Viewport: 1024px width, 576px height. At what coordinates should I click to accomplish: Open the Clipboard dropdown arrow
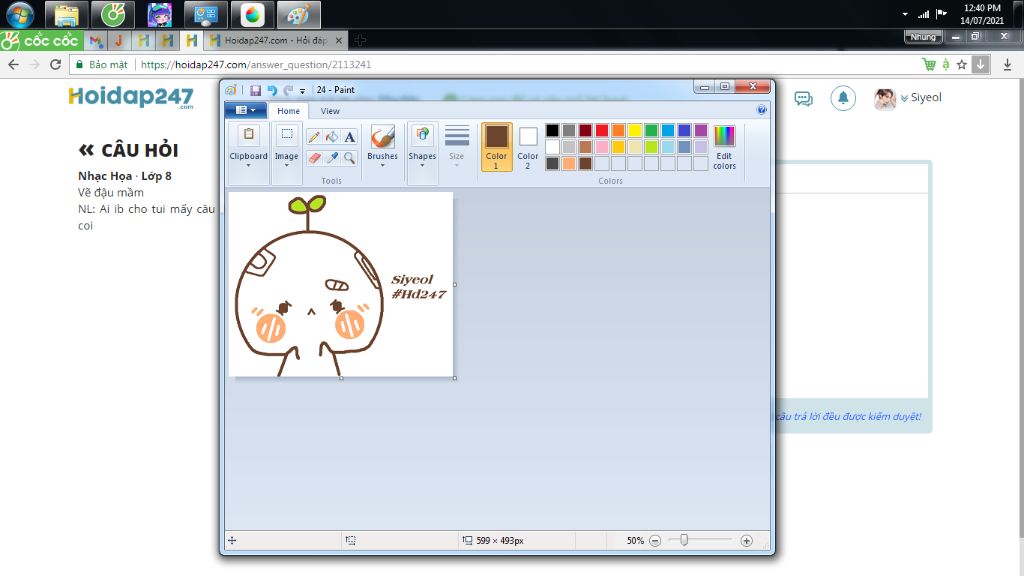click(249, 163)
